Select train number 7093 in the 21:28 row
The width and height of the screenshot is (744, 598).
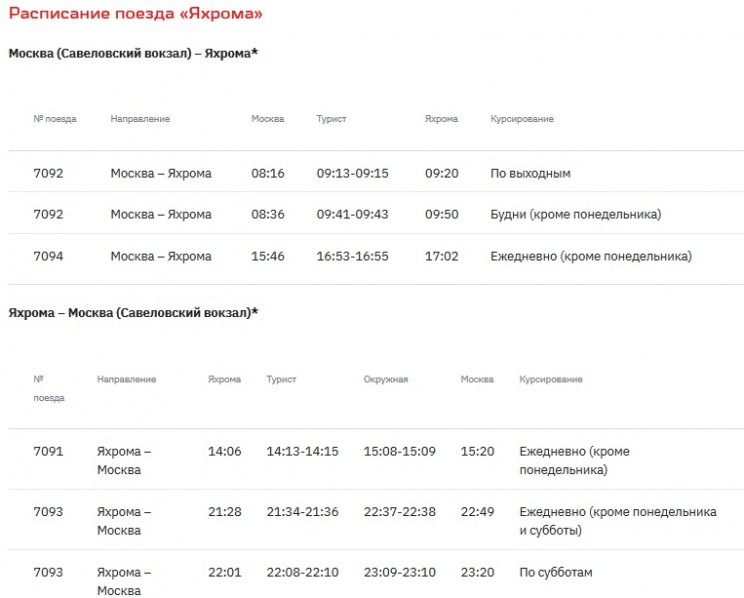48,512
